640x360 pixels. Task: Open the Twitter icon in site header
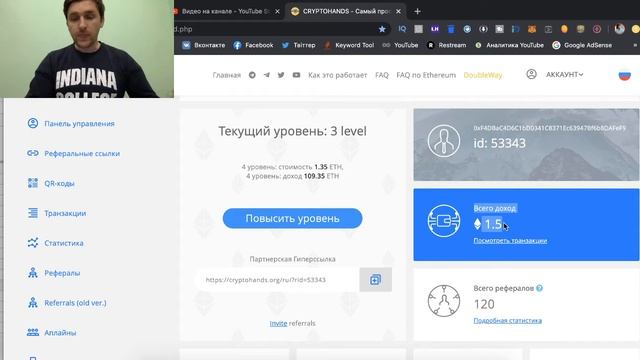point(281,75)
